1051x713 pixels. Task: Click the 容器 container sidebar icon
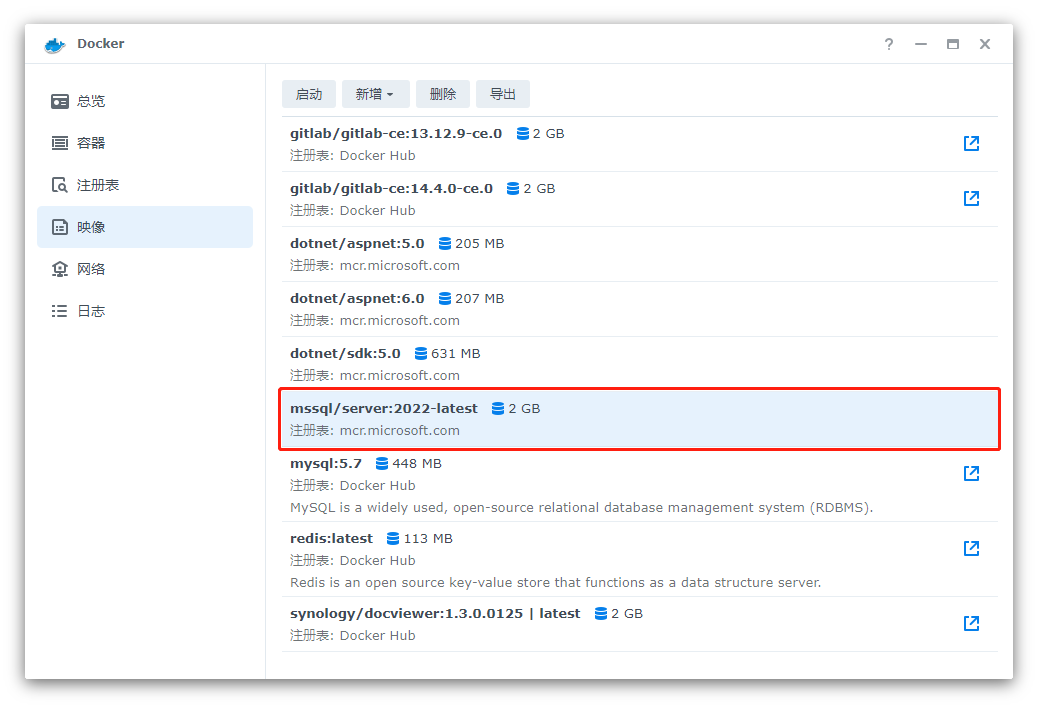click(x=60, y=143)
